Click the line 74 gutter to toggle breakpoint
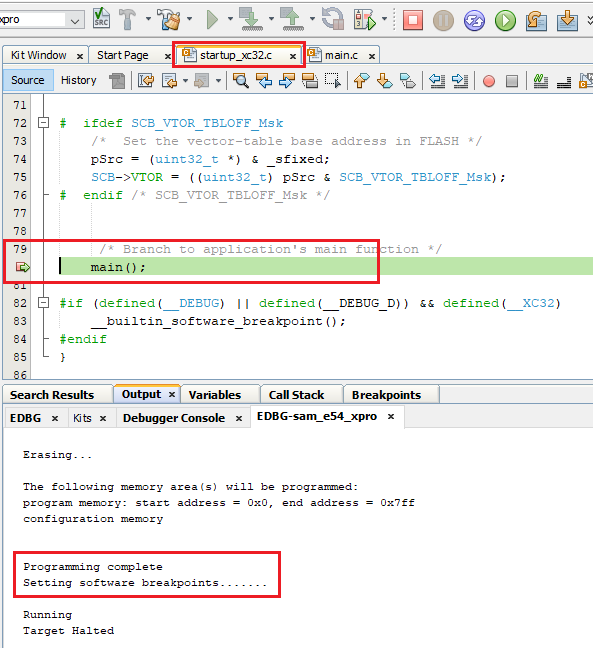This screenshot has height=648, width=593. click(20, 159)
